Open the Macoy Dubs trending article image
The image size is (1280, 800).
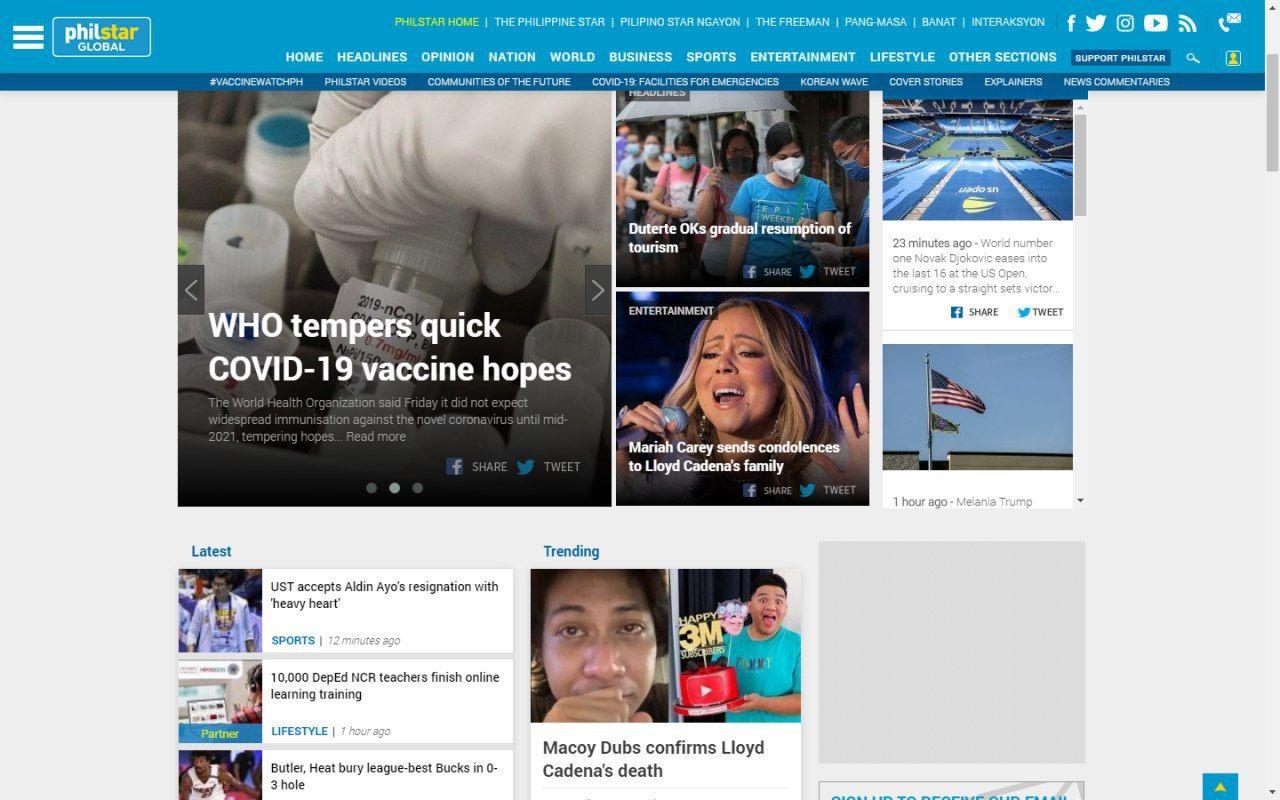666,646
